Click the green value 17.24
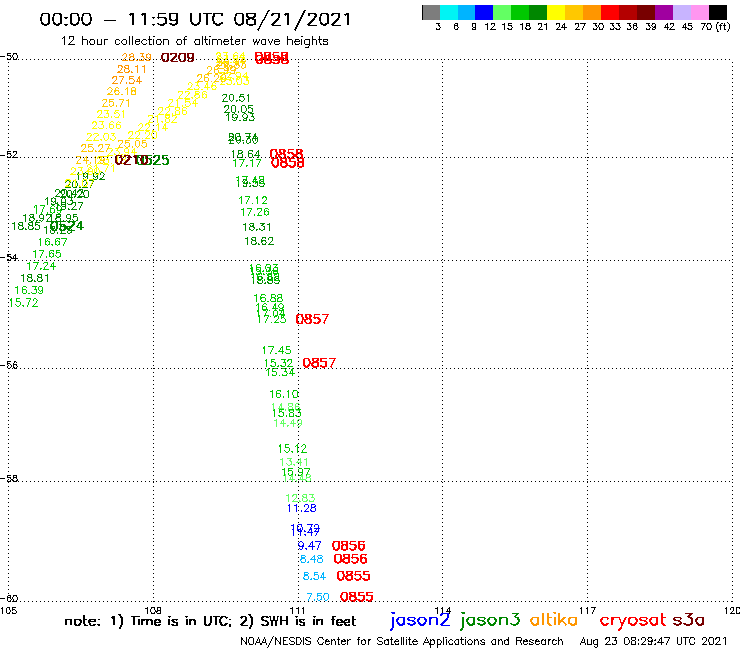Screen dimensions: 740x650 pyautogui.click(x=41, y=266)
